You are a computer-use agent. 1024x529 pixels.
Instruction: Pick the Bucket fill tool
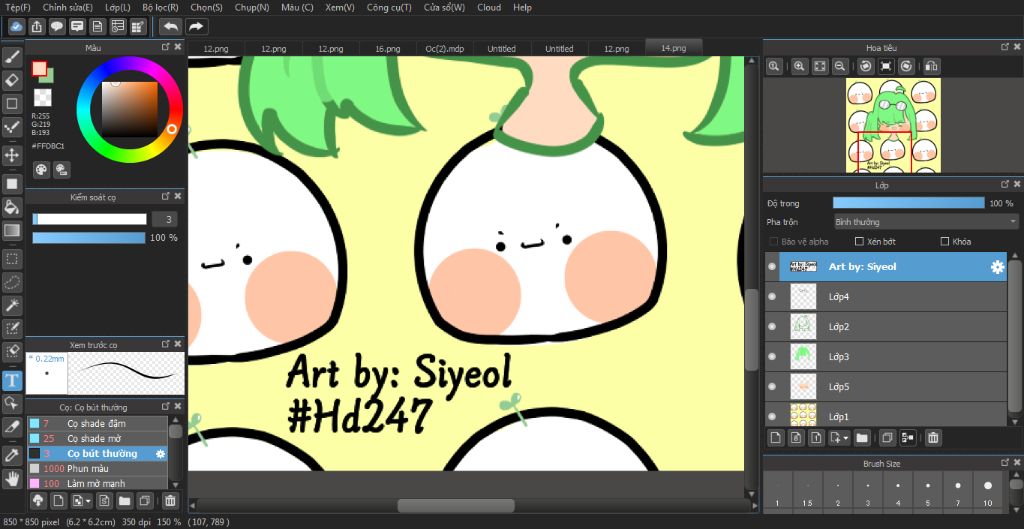tap(13, 207)
